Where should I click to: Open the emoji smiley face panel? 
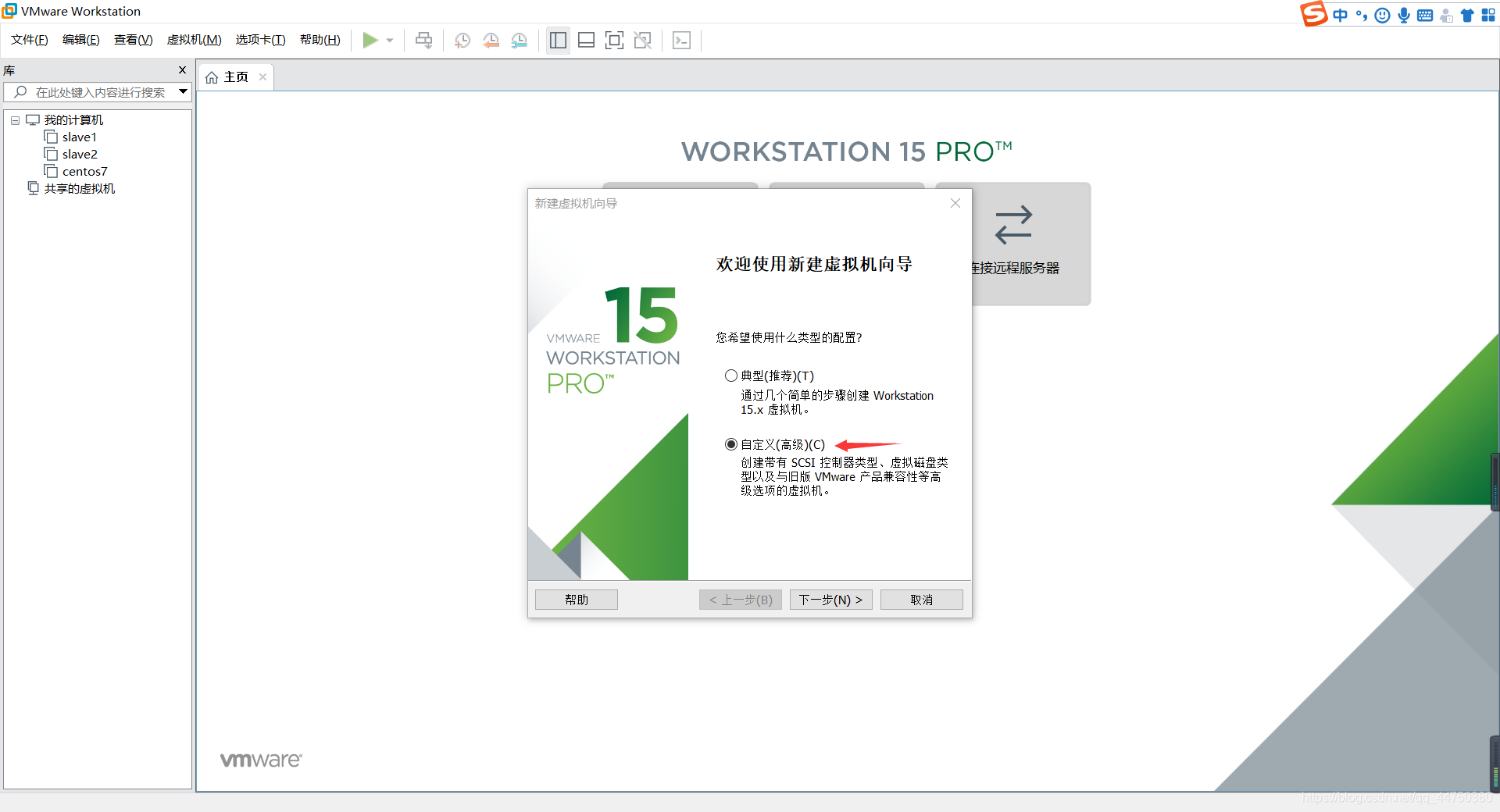pyautogui.click(x=1382, y=15)
